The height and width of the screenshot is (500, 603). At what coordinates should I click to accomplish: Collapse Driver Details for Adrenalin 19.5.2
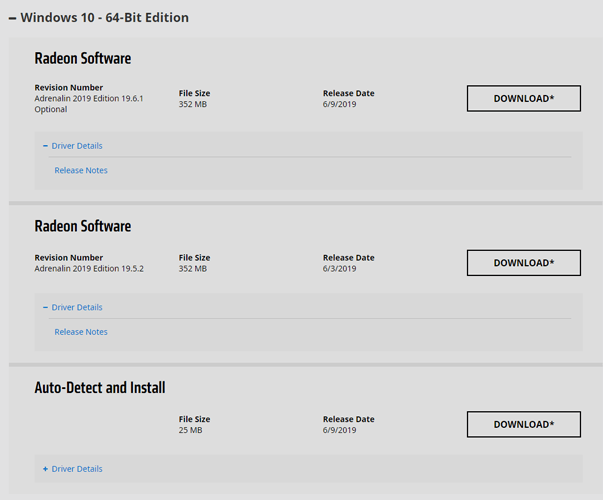[73, 307]
